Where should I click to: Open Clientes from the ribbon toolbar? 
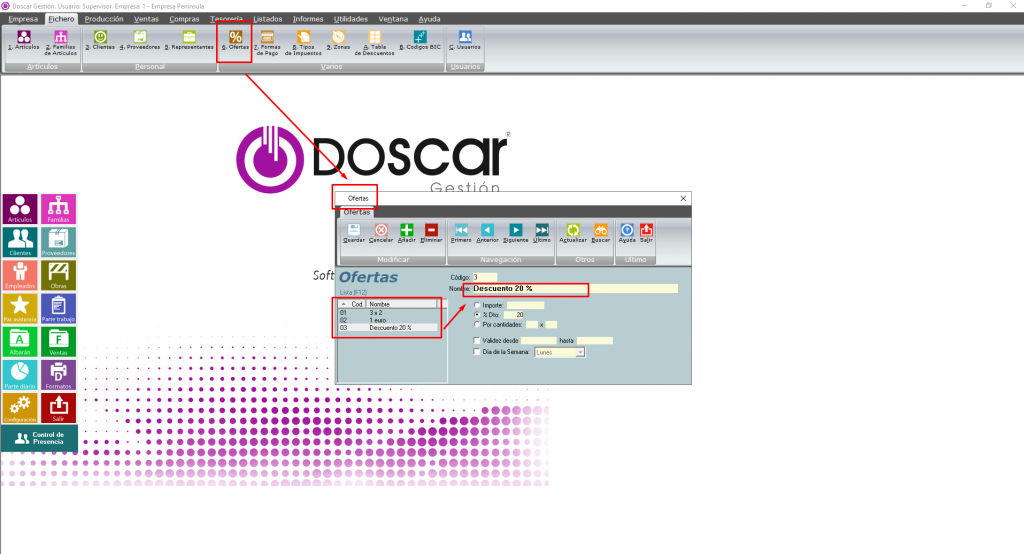[x=100, y=41]
